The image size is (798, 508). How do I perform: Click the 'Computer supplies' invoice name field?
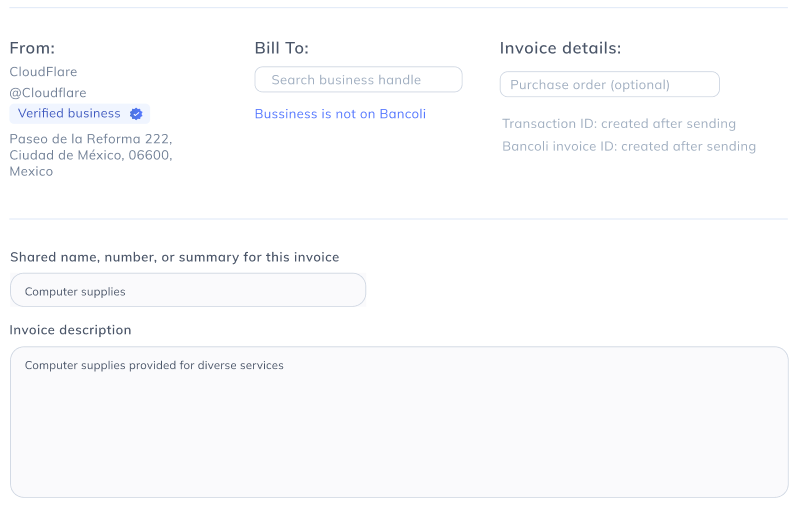tap(188, 291)
